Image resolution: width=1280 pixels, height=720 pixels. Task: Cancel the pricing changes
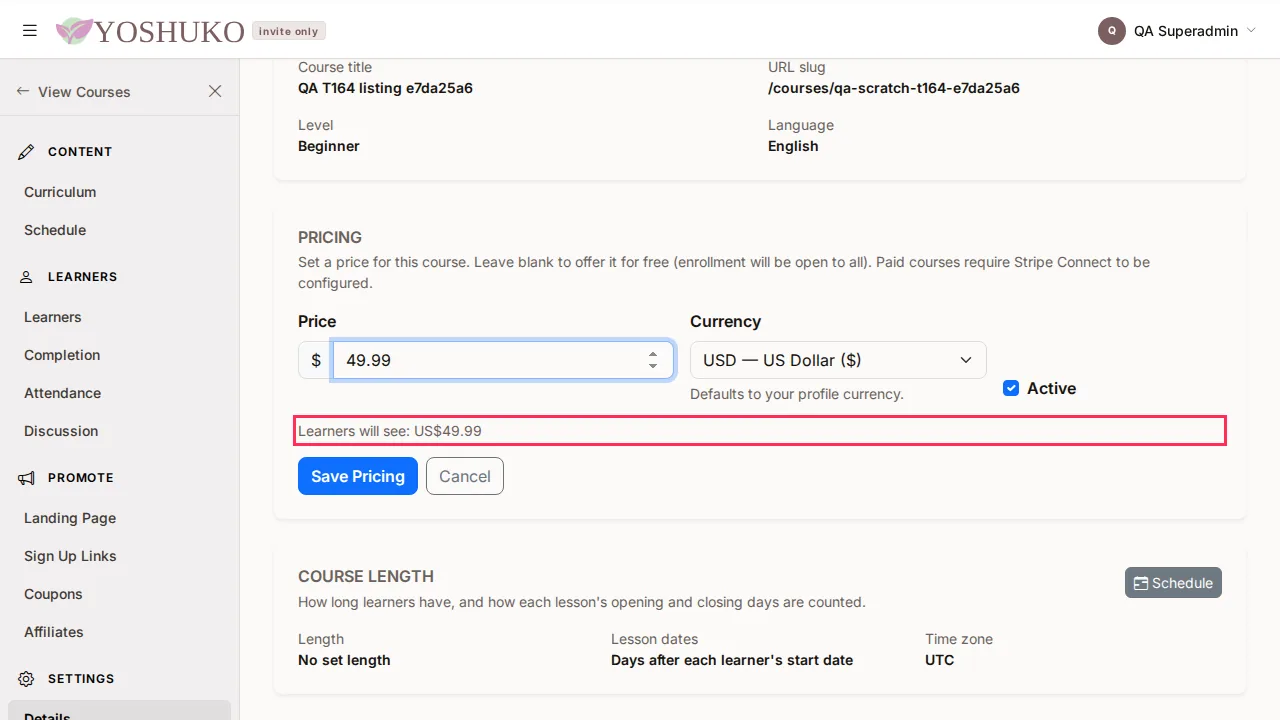pyautogui.click(x=465, y=476)
